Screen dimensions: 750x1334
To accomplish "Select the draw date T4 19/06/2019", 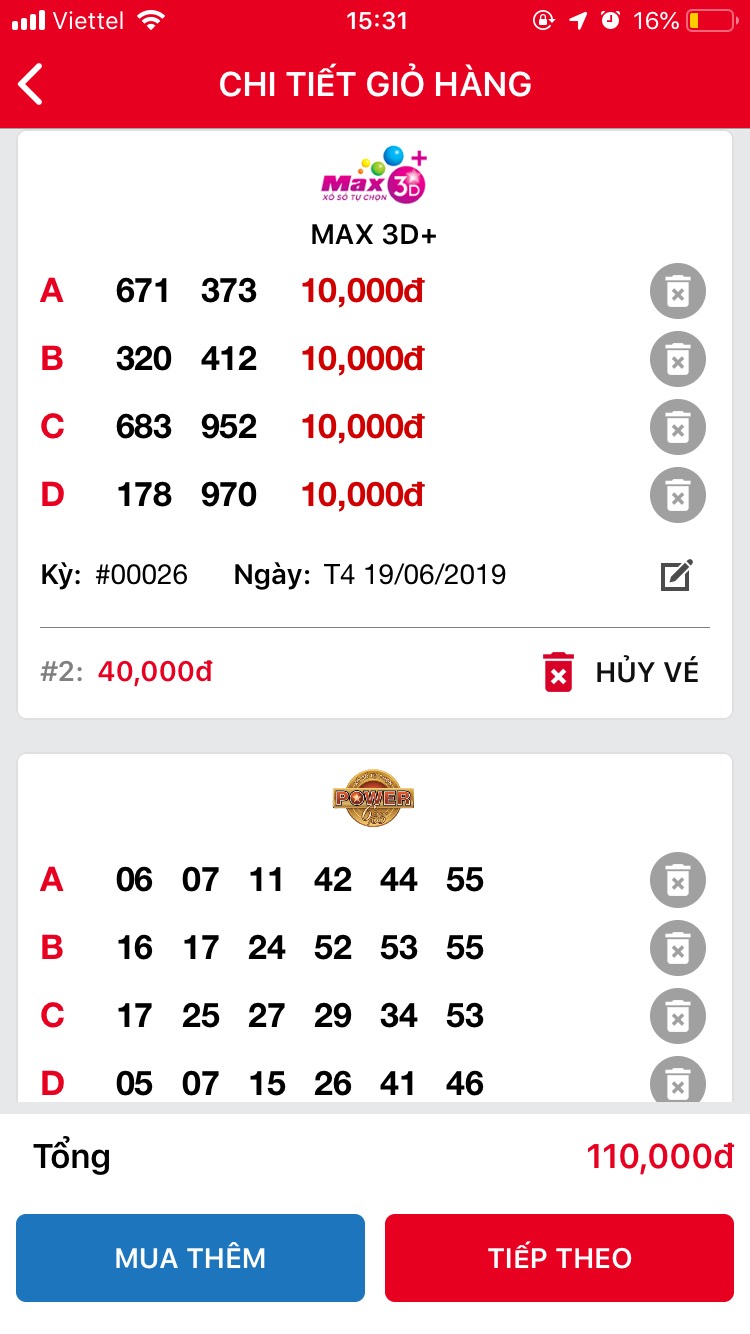I will (414, 575).
